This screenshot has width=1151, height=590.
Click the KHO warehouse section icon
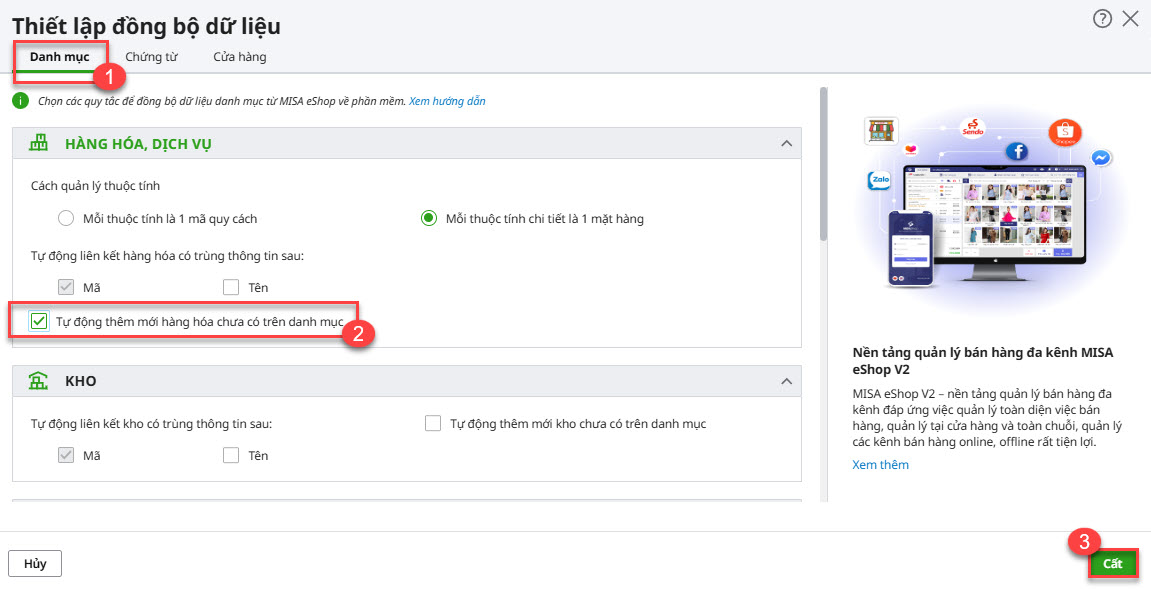(39, 381)
